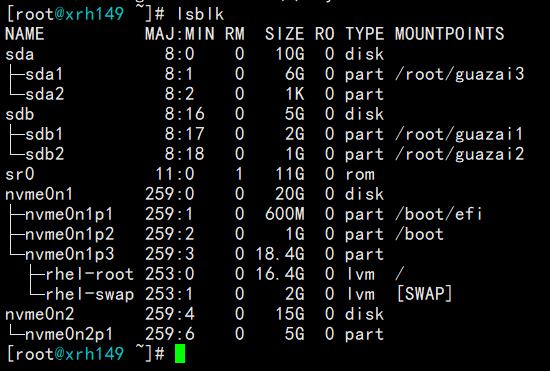Select the nvme0n2p1 partition name

click(69, 334)
